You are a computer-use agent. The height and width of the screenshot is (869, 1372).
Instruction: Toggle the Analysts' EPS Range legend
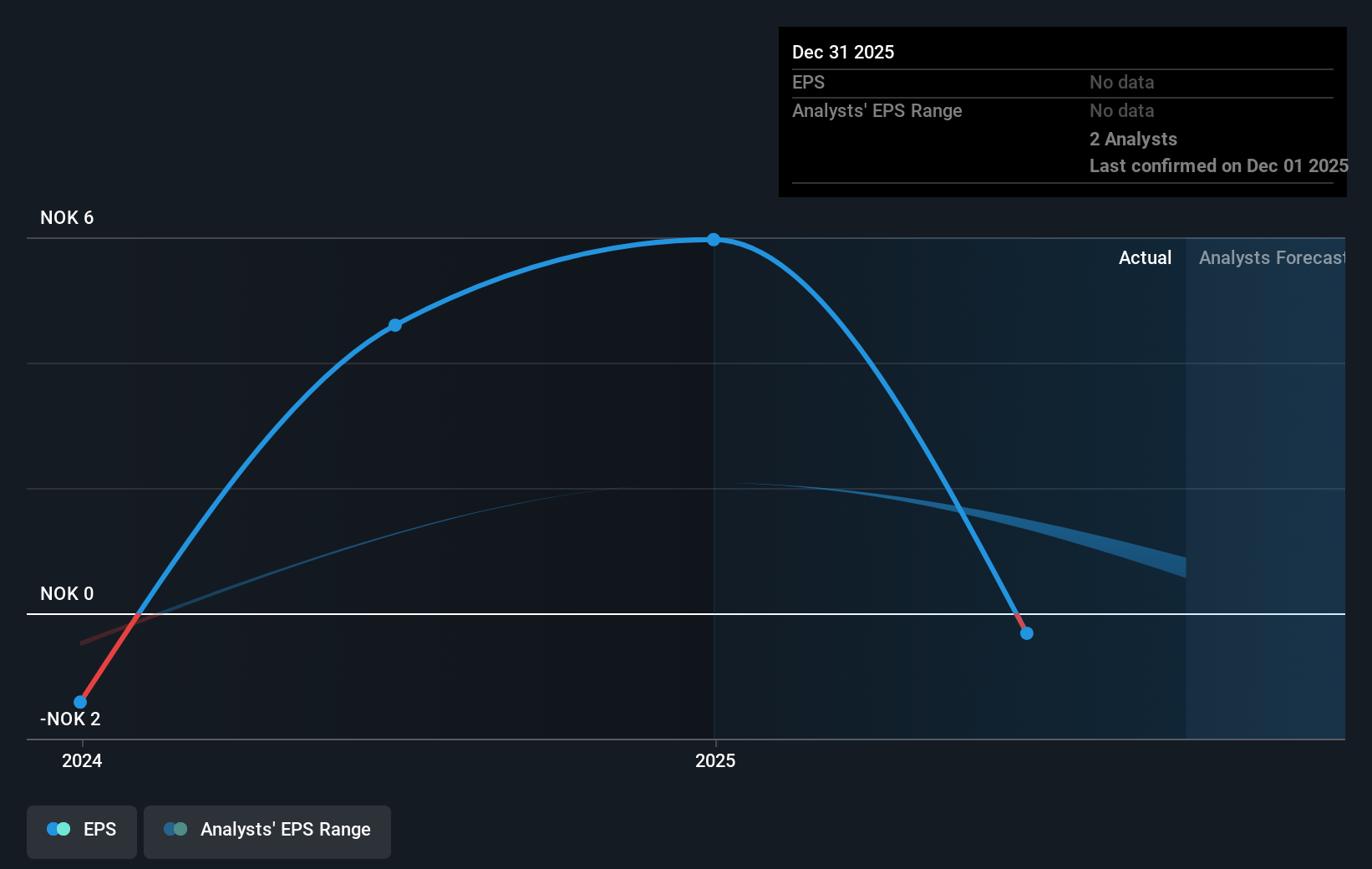click(267, 831)
